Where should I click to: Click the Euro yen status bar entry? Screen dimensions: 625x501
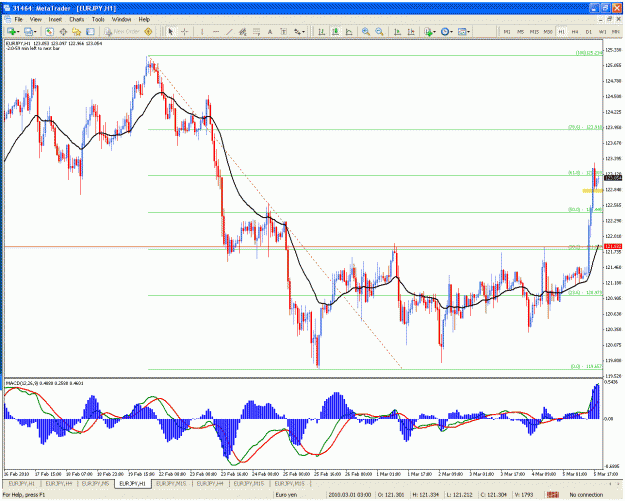[x=286, y=495]
